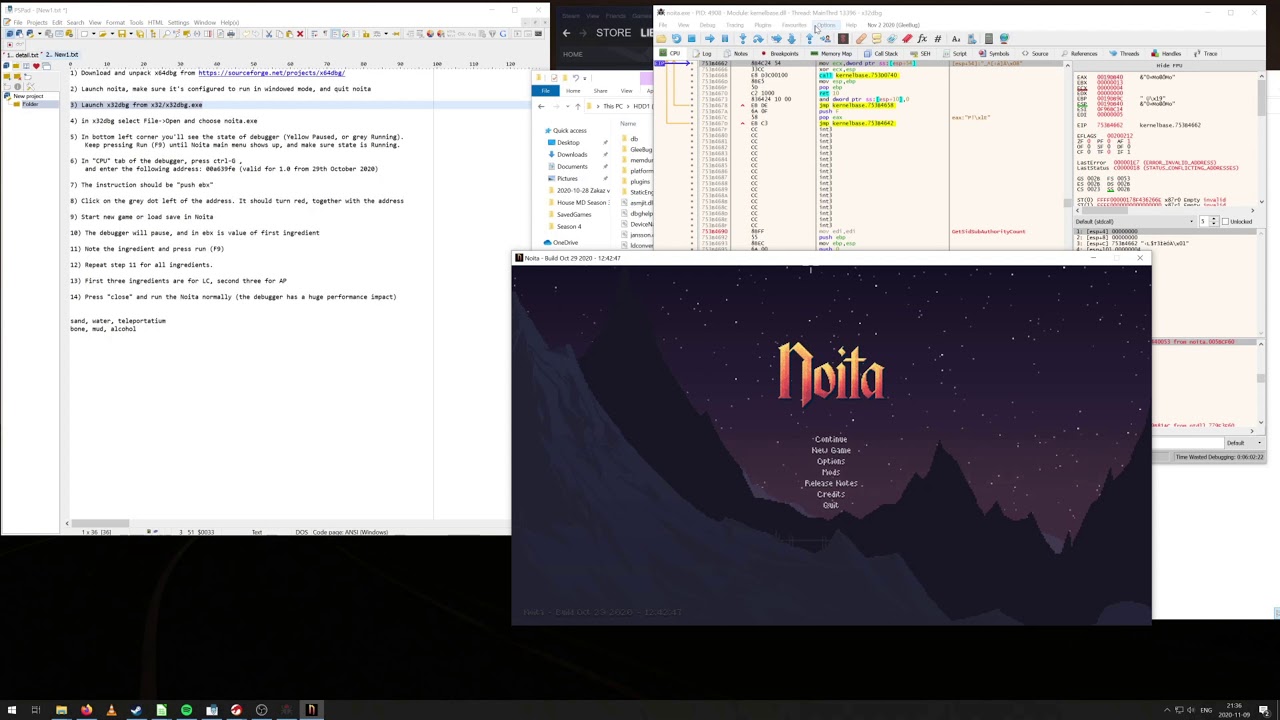Click red X delete icon in PSPad toolbar

(x=300, y=34)
